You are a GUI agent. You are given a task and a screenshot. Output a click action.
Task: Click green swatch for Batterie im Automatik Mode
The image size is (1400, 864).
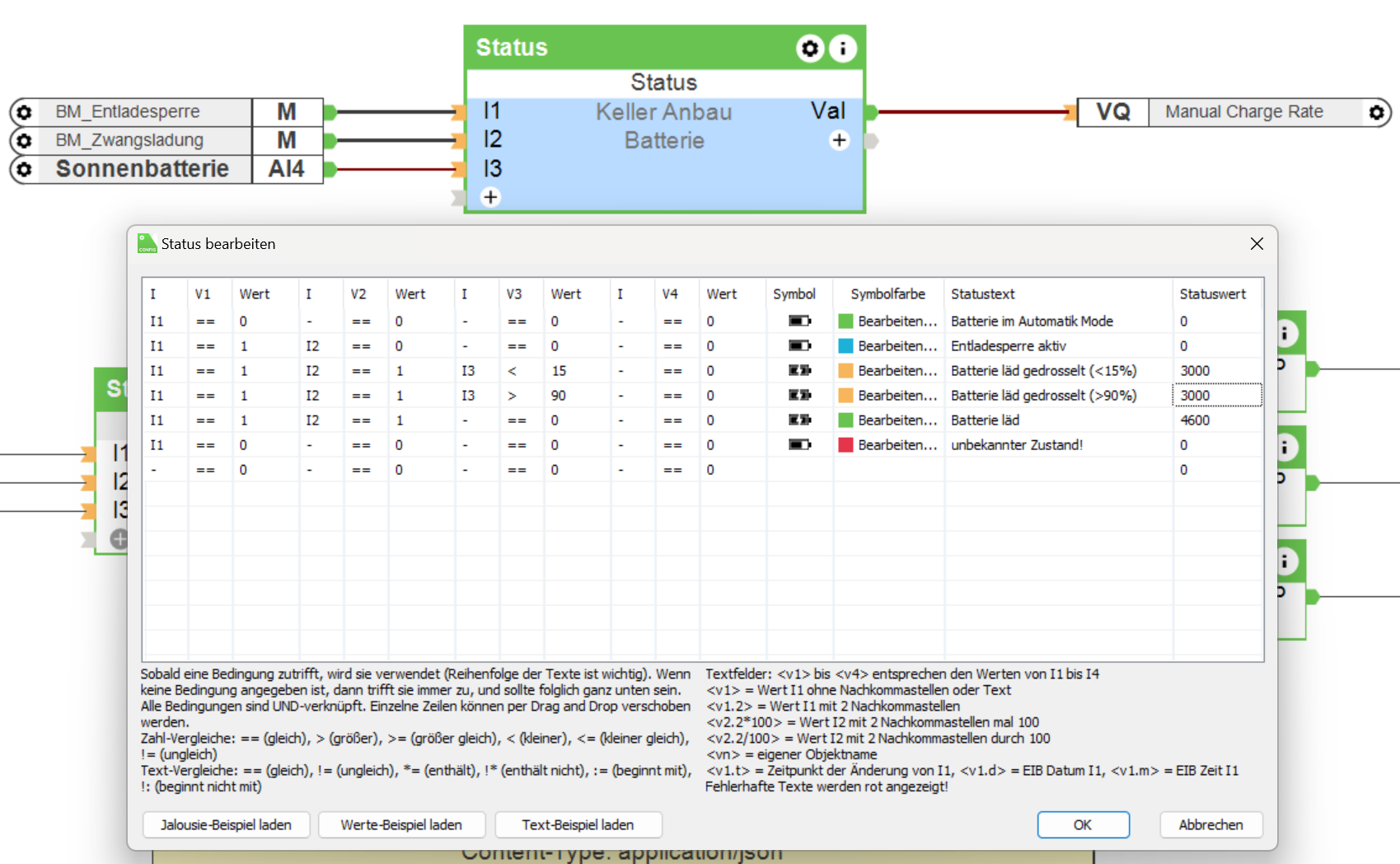click(845, 322)
